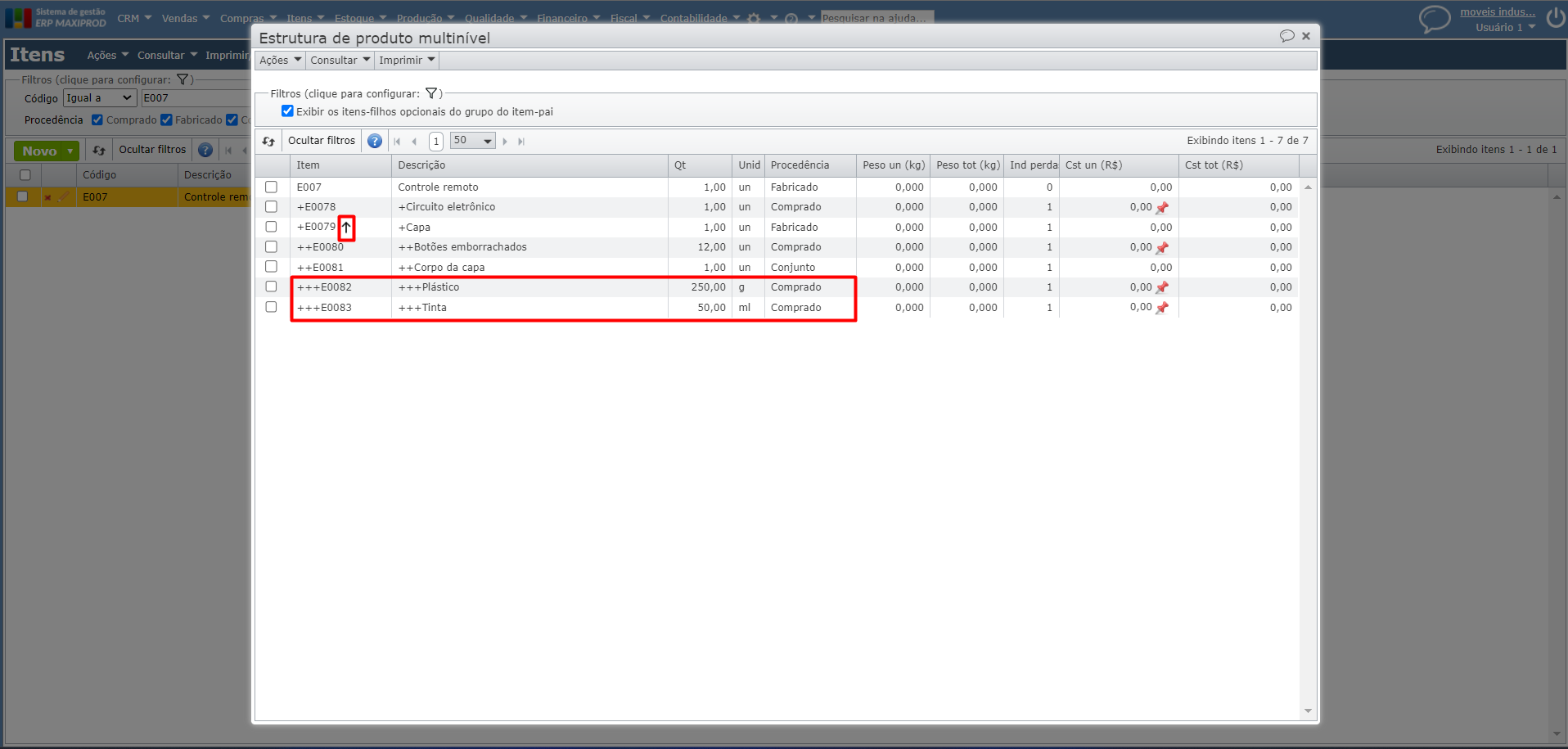Viewport: 1568px width, 749px height.
Task: Select the checkbox for the +++E0083 Tinta row
Action: pyautogui.click(x=271, y=307)
